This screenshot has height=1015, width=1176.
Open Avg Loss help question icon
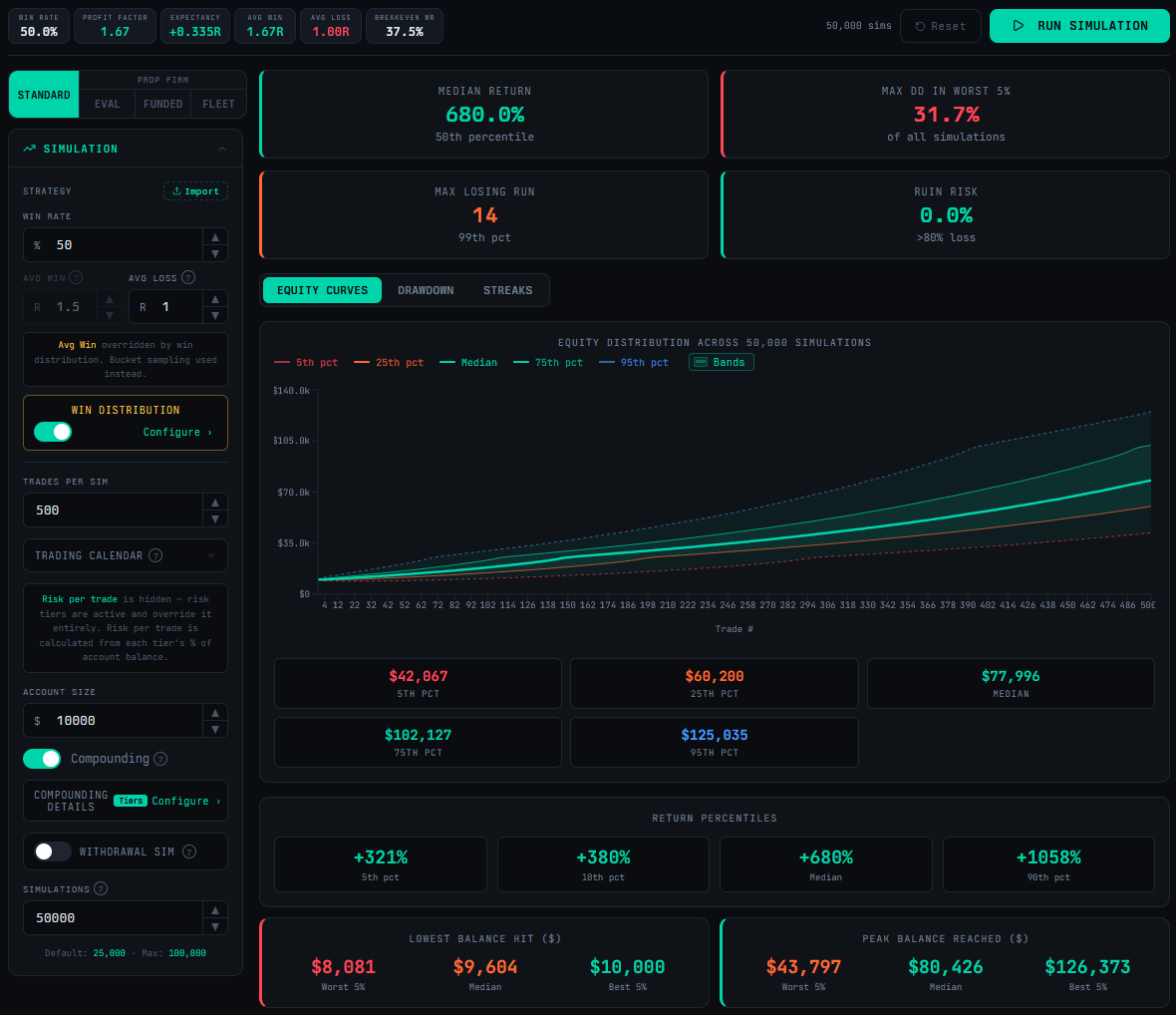pyautogui.click(x=188, y=277)
